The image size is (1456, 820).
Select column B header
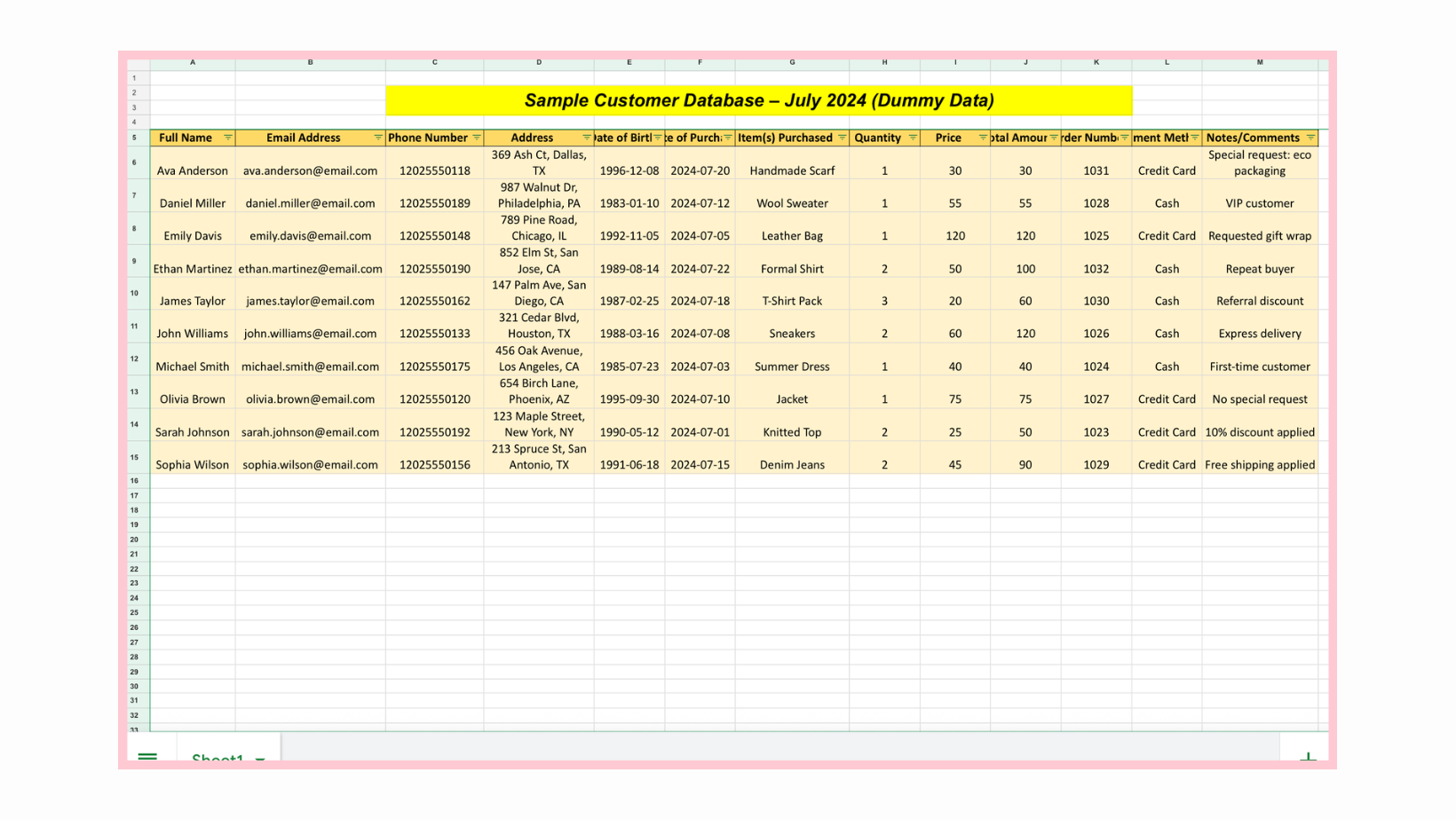(x=311, y=63)
